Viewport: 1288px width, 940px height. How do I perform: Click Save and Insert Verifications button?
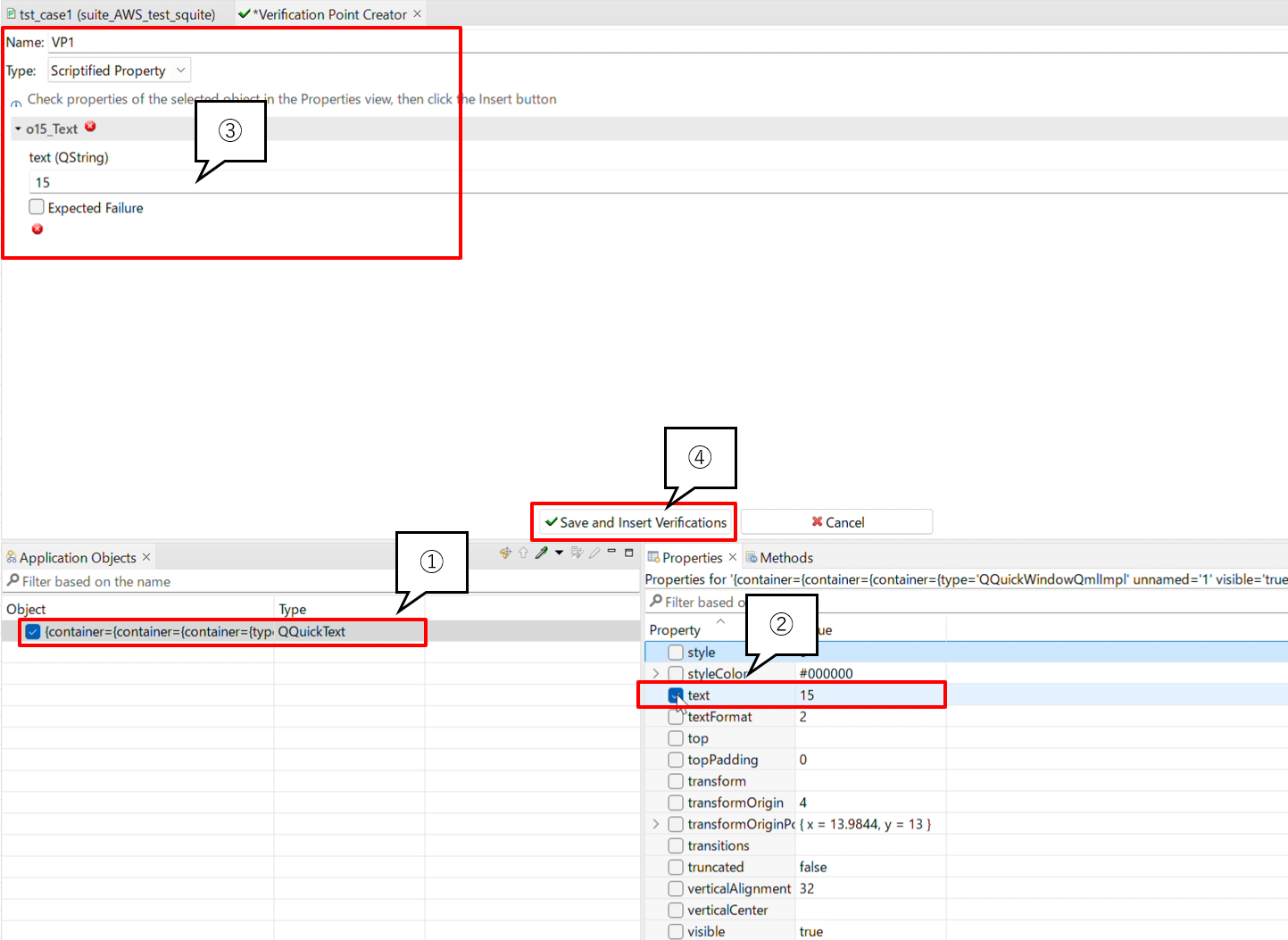pyautogui.click(x=635, y=522)
